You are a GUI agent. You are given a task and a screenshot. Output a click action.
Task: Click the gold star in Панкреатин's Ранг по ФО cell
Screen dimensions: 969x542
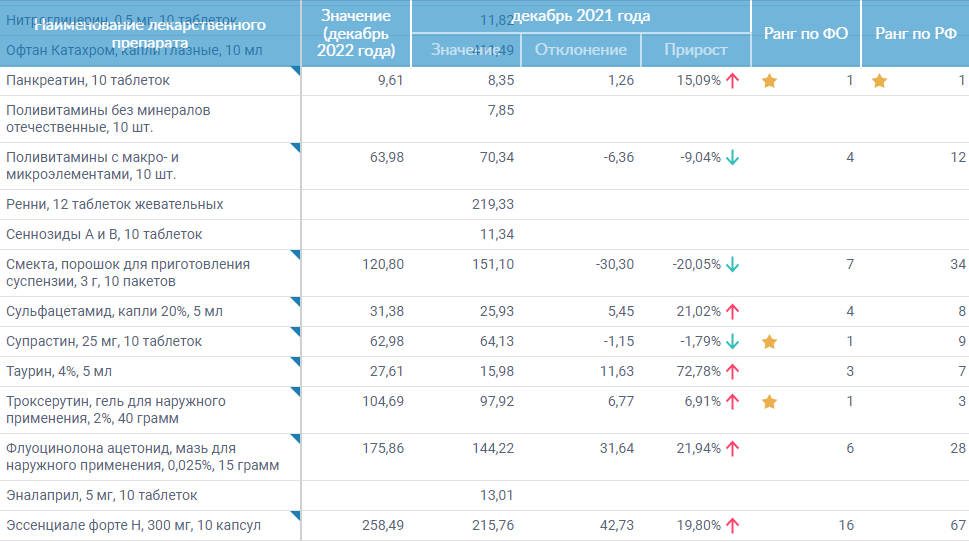769,81
